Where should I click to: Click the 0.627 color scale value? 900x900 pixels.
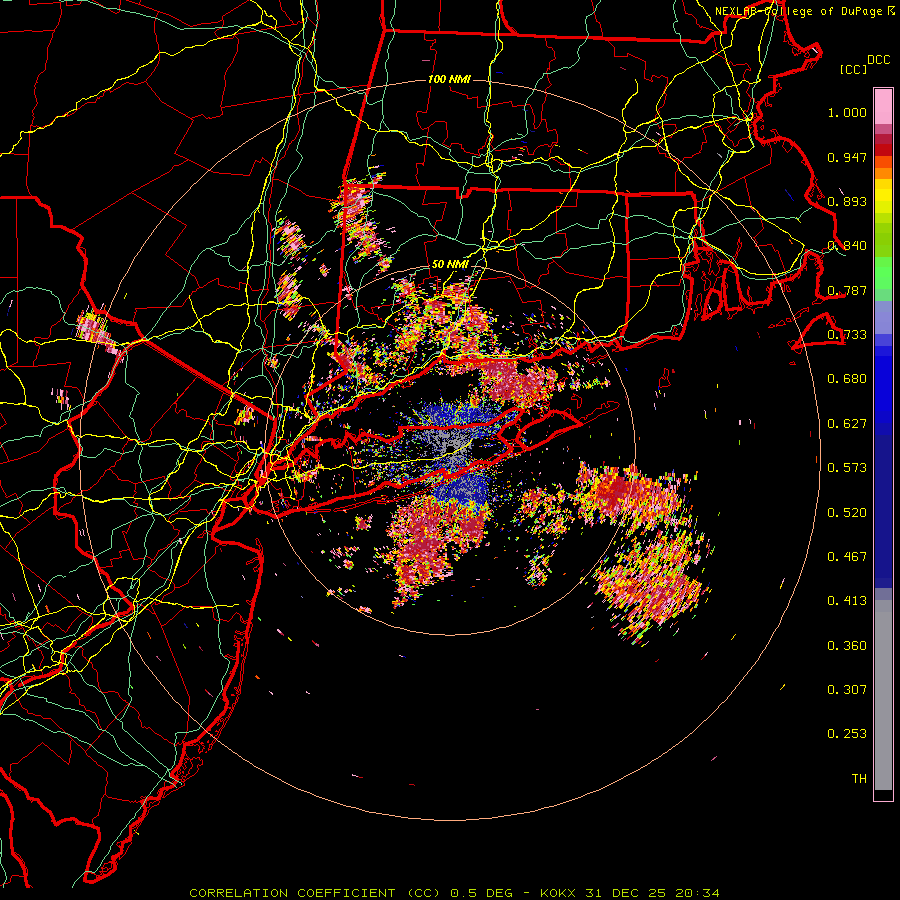pyautogui.click(x=847, y=424)
